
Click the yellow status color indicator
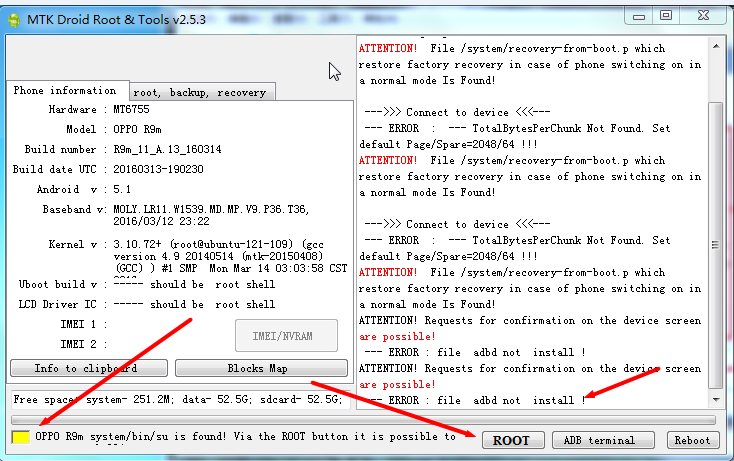[x=21, y=437]
